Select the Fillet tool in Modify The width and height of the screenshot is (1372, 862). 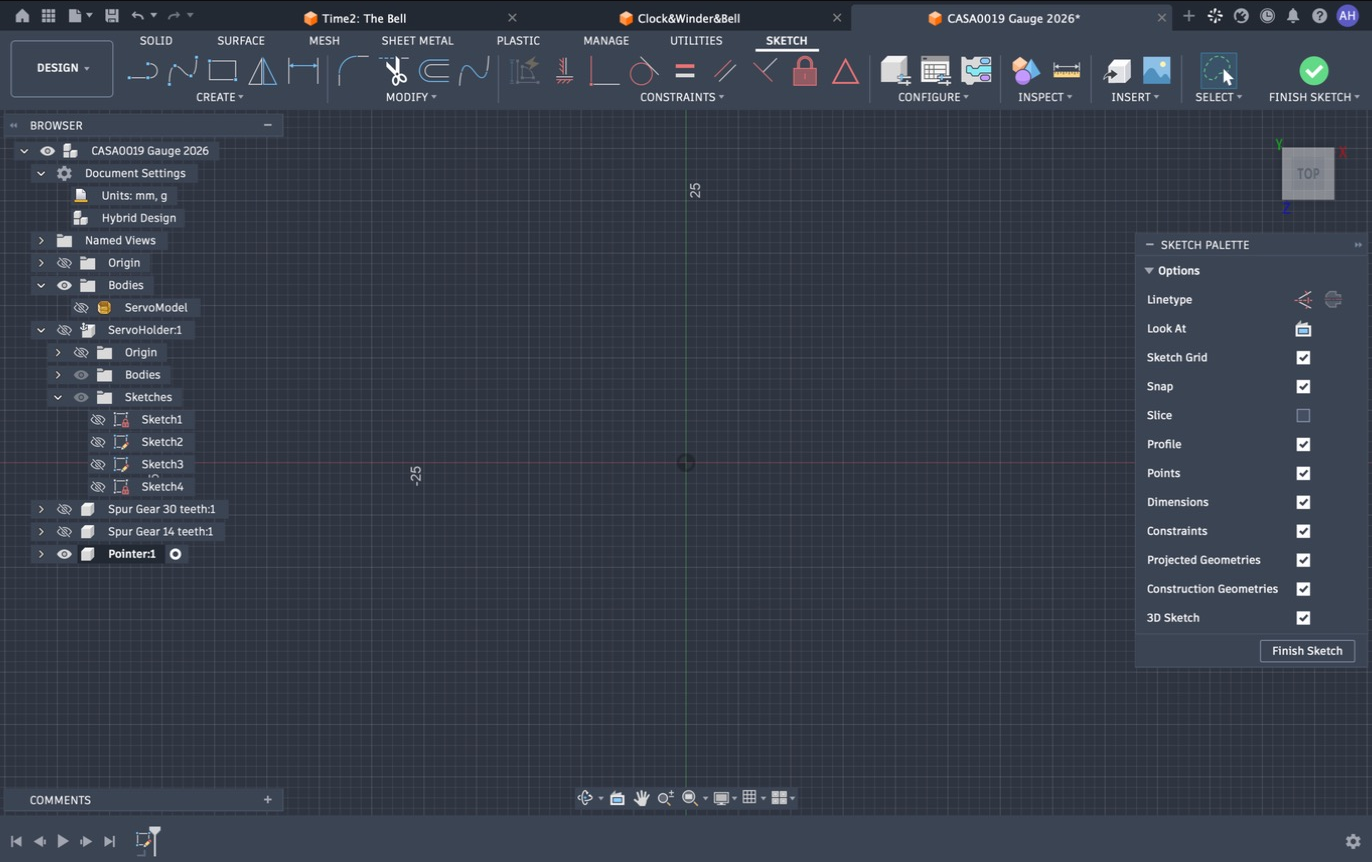tap(353, 71)
